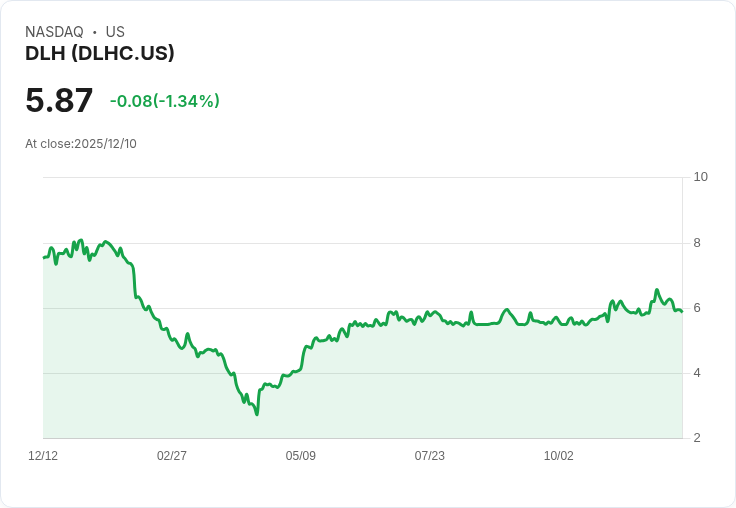This screenshot has width=736, height=508.
Task: Select the At close date text
Action: click(81, 143)
